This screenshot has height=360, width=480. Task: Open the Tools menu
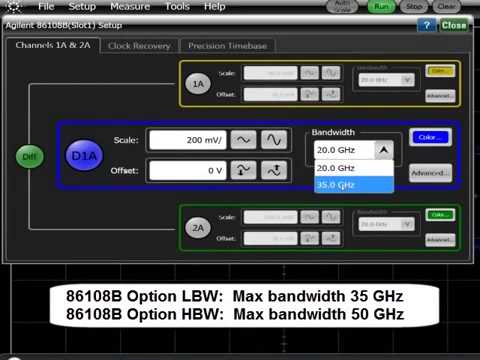177,6
